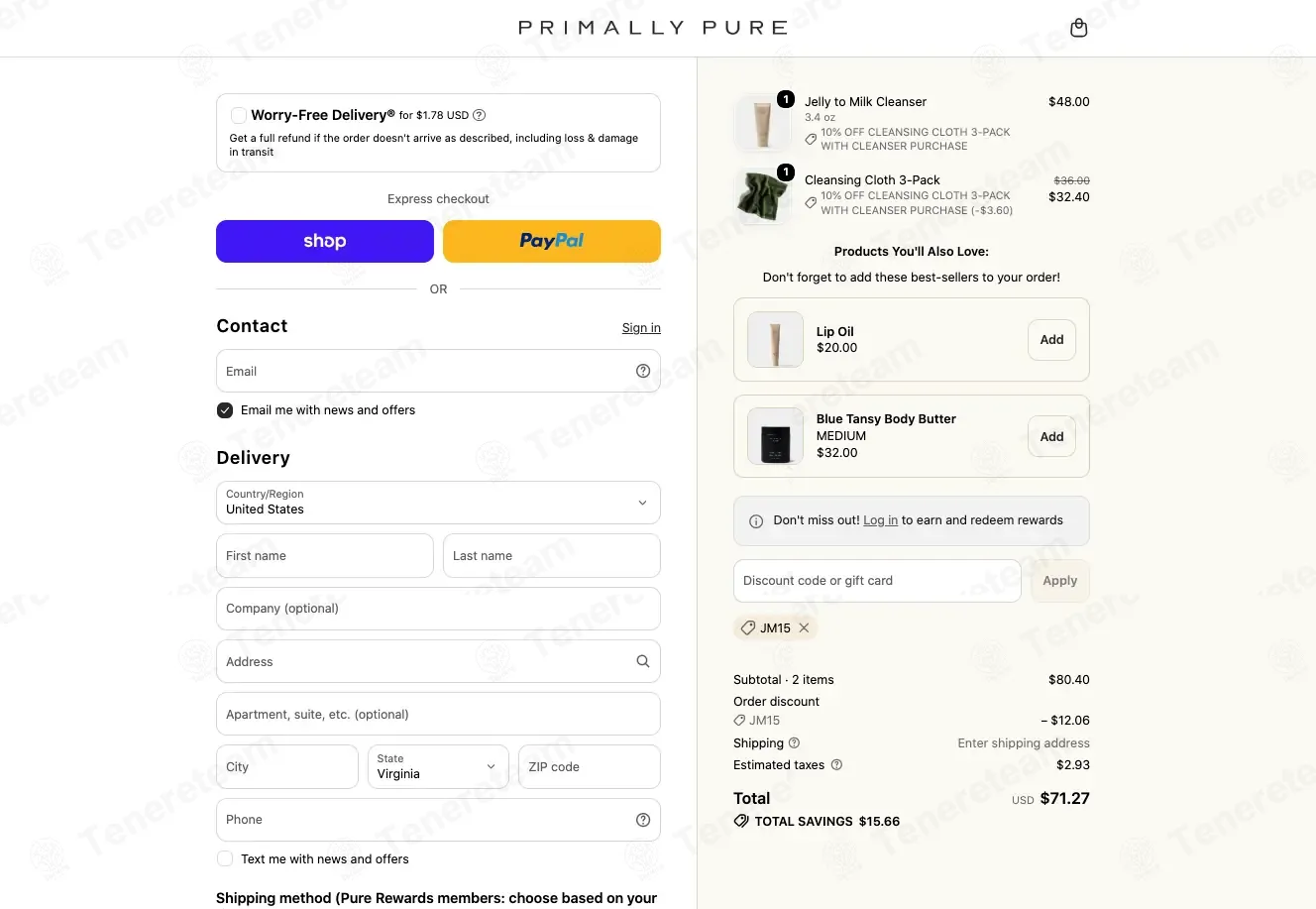Image resolution: width=1316 pixels, height=909 pixels.
Task: Pay with PayPal express checkout
Action: tap(552, 241)
